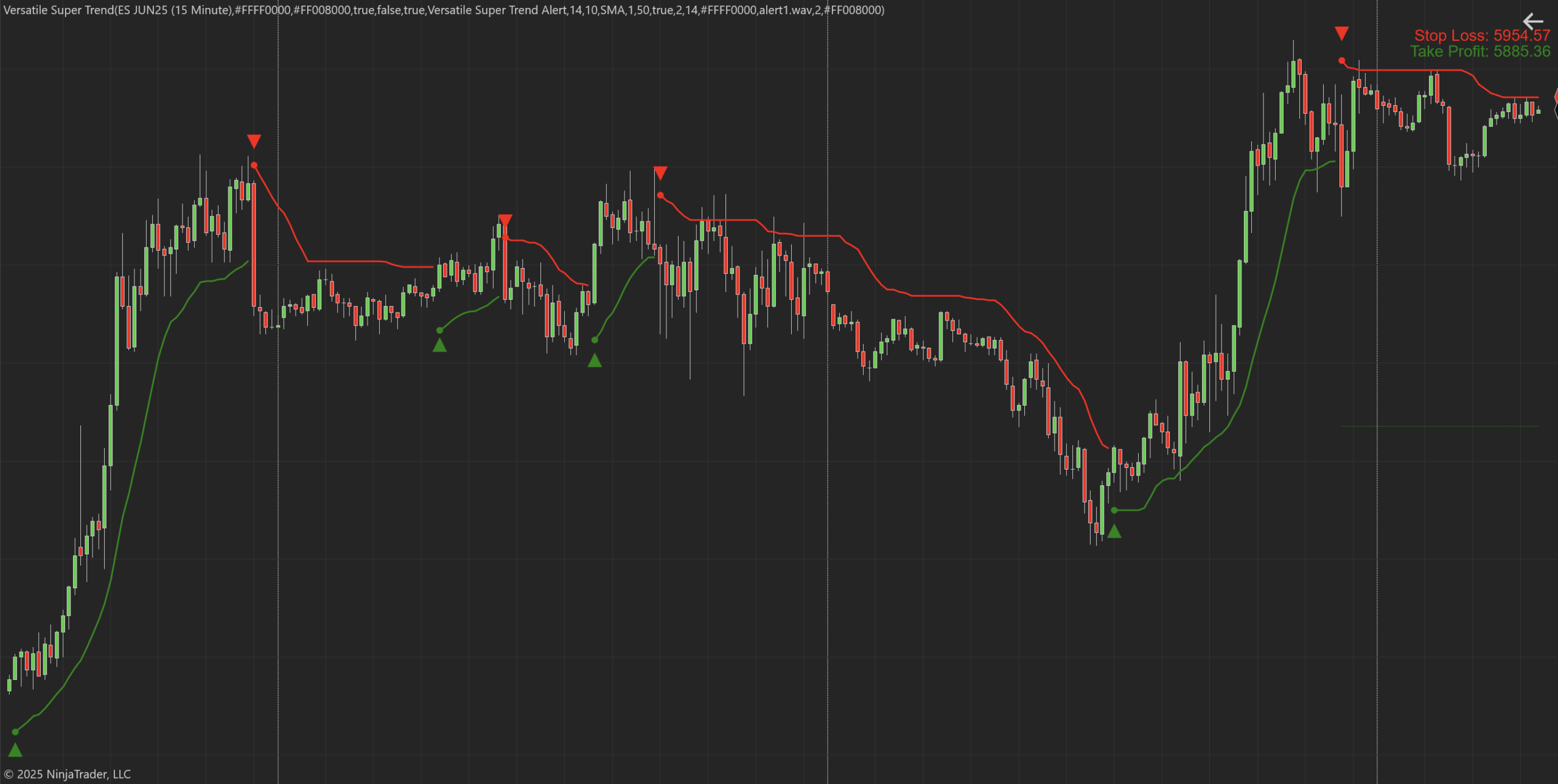The image size is (1558, 784).
Task: Click the flat red trend line left of the red hexagon
Action: [x=1521, y=97]
